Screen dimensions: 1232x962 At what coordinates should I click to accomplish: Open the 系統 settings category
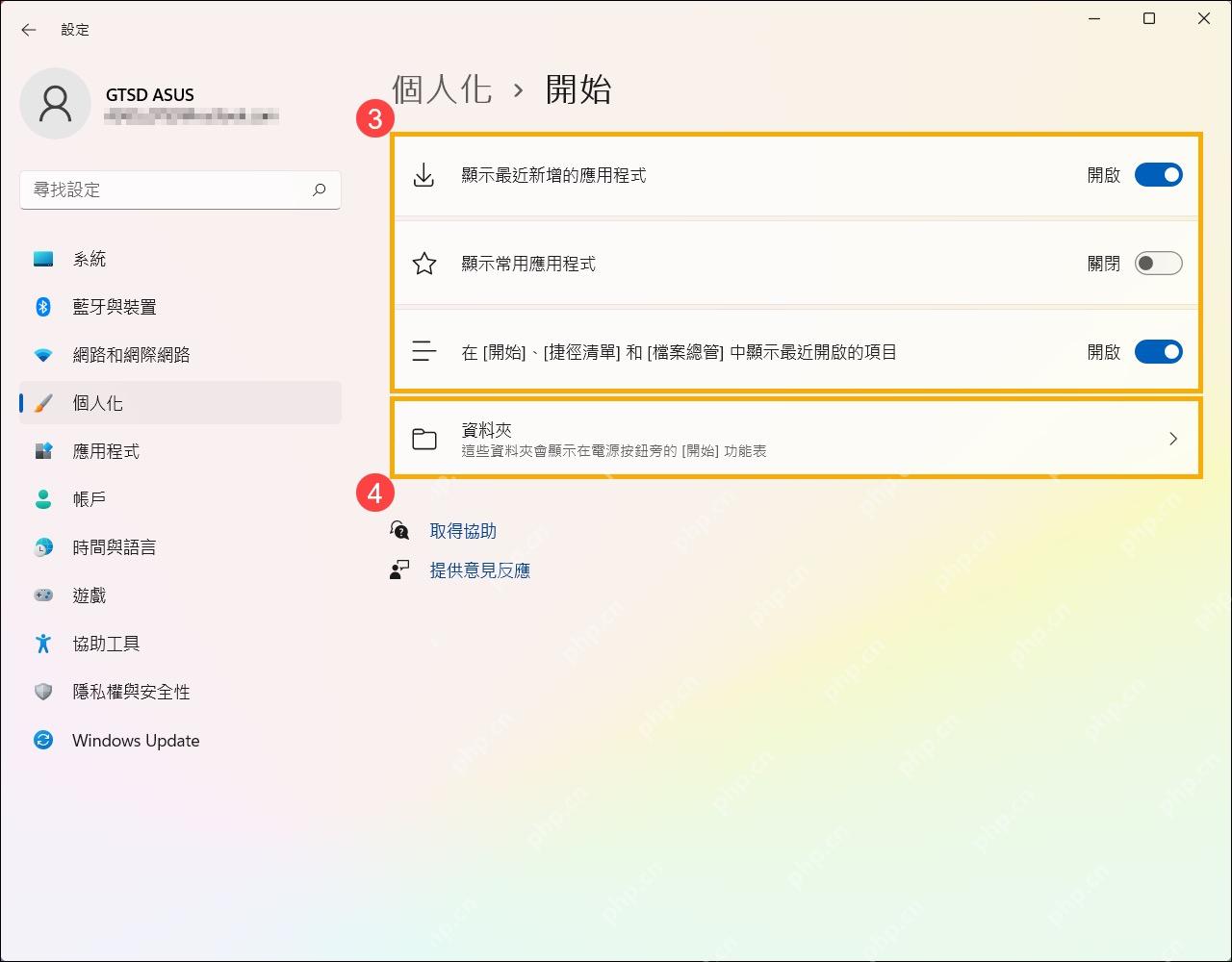coord(180,259)
